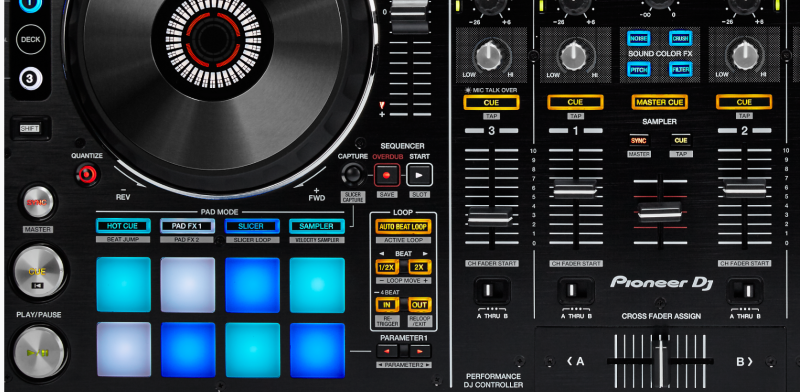Screen dimensions: 800x392
Task: Start the sequencer with the play button
Action: click(419, 175)
